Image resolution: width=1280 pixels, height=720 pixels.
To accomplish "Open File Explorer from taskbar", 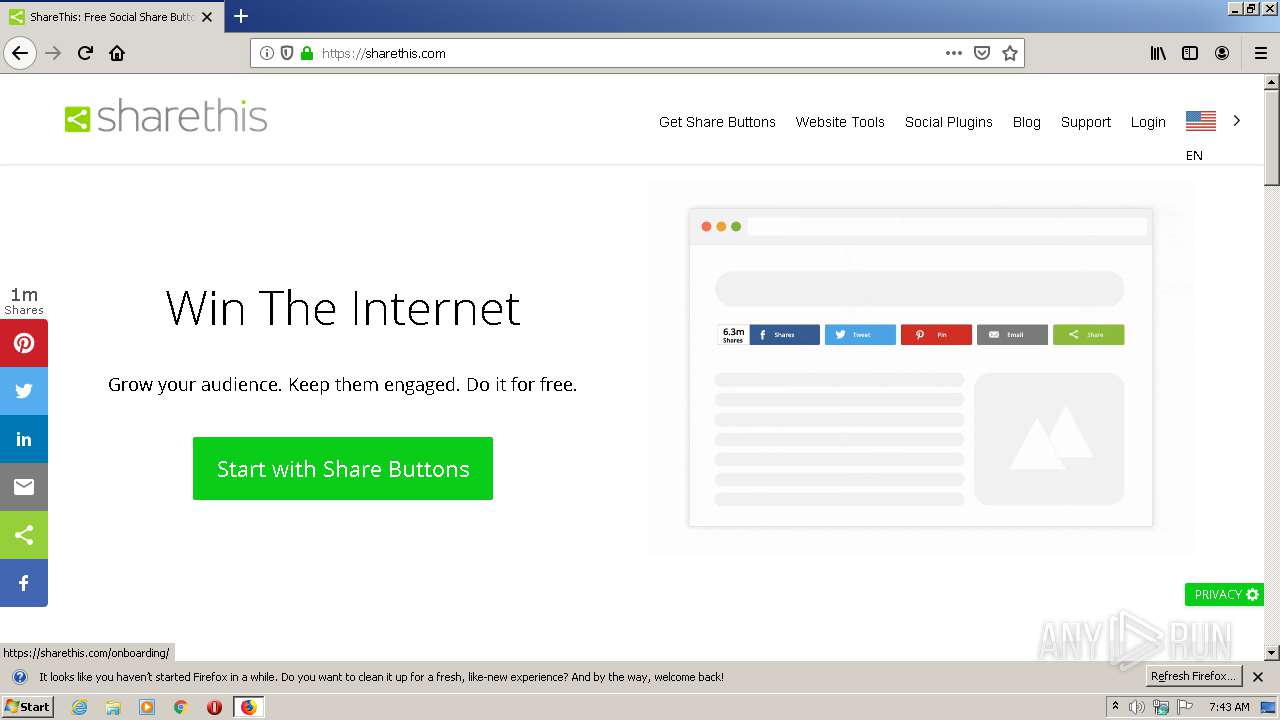I will tap(113, 707).
